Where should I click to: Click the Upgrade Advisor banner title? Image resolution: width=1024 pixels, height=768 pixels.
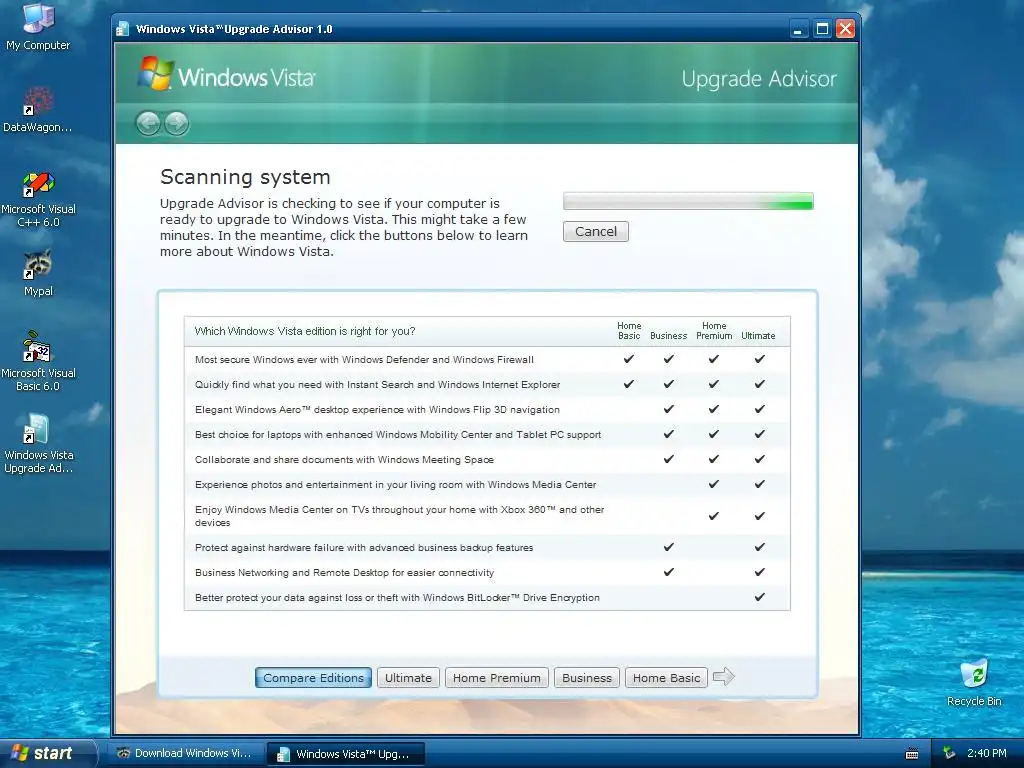(x=759, y=79)
